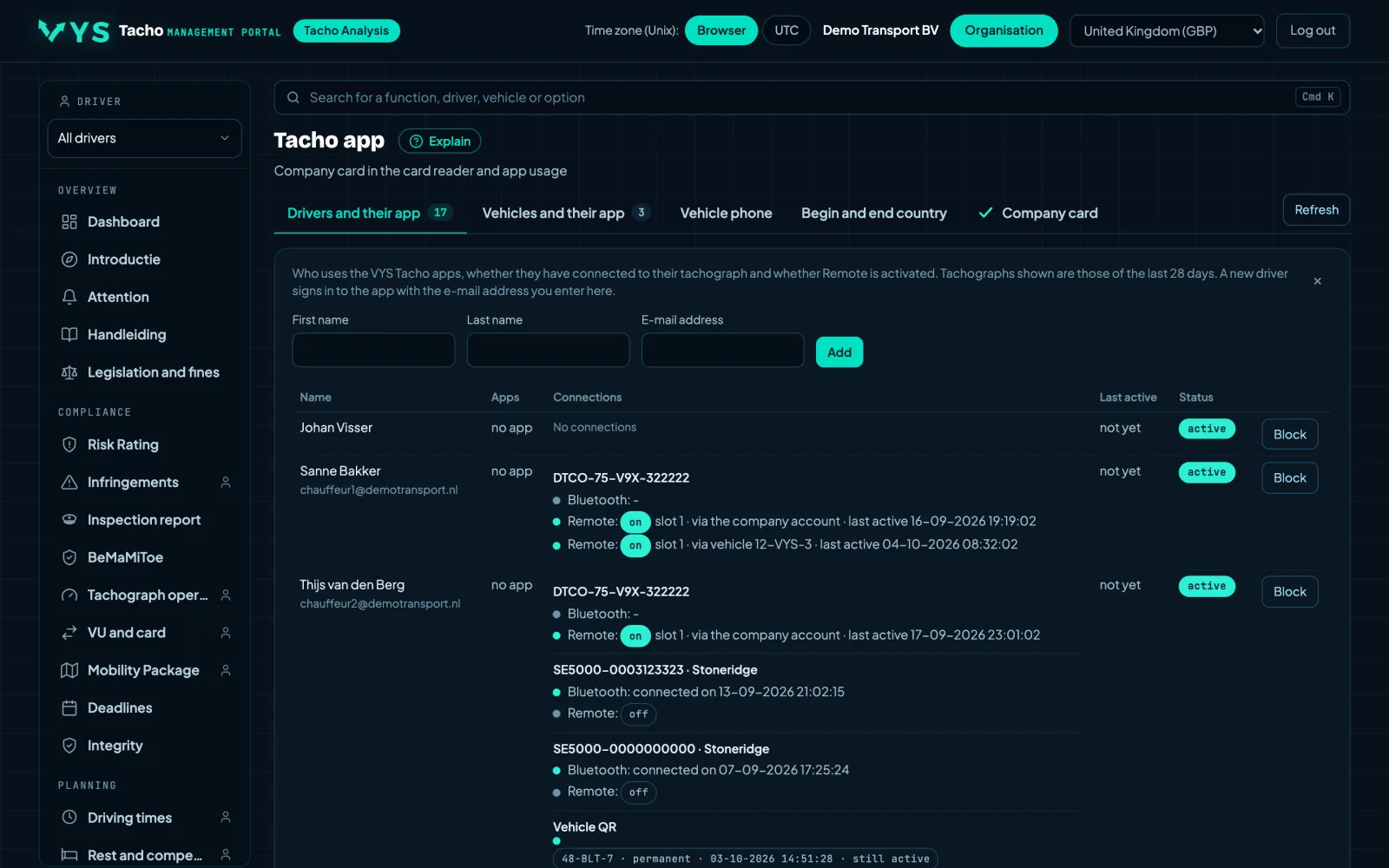1389x868 pixels.
Task: Toggle Remote on for vehicle 12-VYS-3
Action: [x=635, y=546]
